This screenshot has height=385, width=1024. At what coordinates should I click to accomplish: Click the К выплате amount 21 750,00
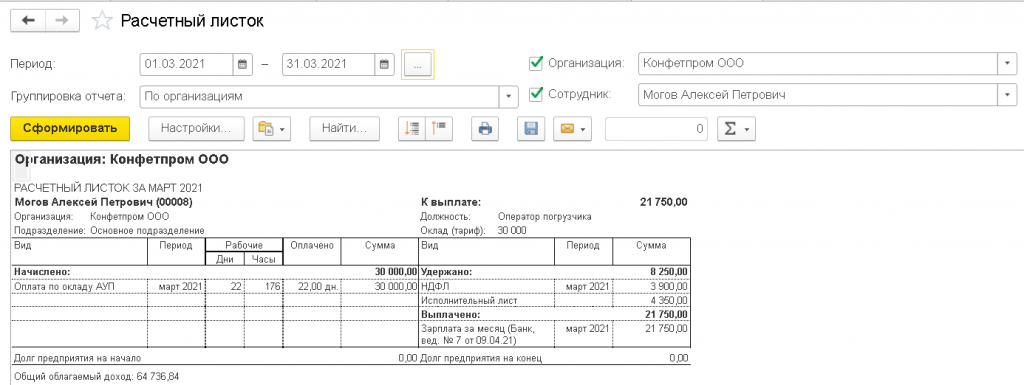coord(663,202)
